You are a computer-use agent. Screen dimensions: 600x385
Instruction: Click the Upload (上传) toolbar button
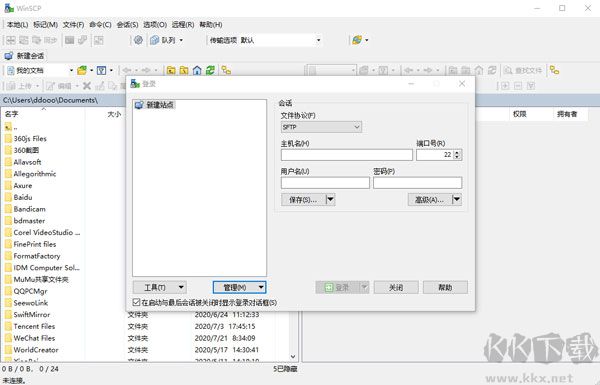coord(20,86)
